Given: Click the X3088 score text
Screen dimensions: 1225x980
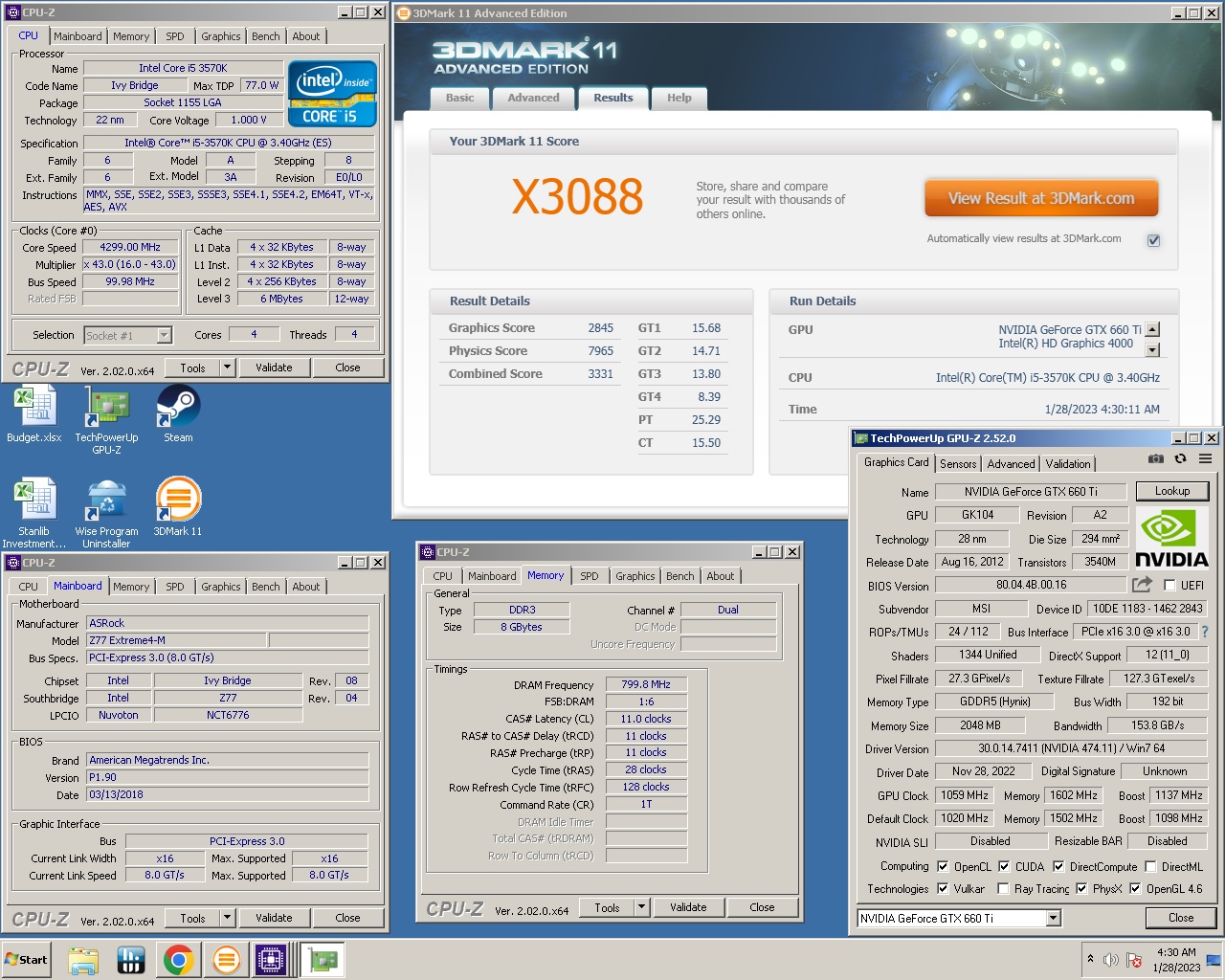Looking at the screenshot, I should (577, 197).
